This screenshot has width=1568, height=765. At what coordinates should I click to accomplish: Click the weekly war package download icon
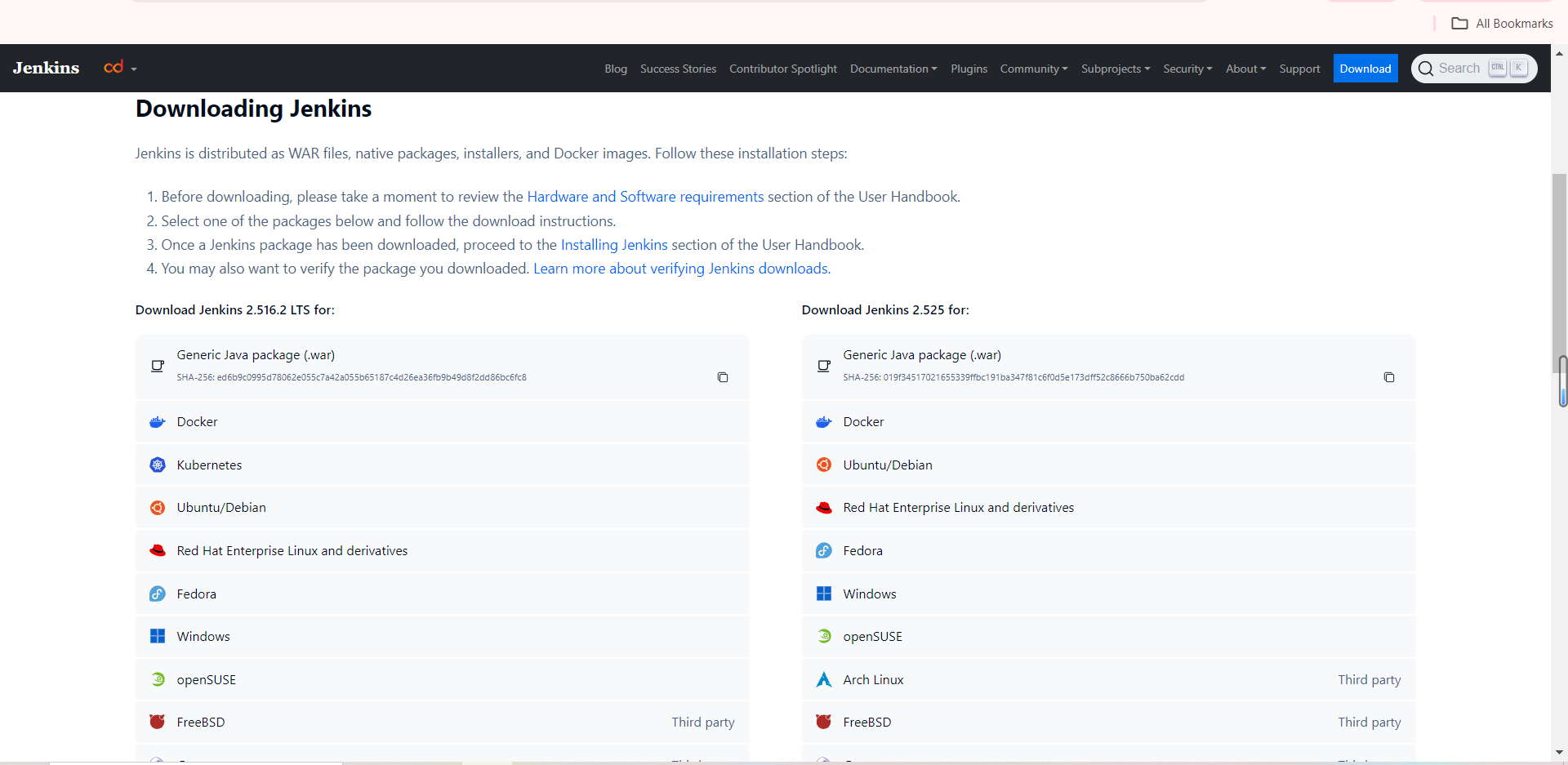[x=824, y=366]
